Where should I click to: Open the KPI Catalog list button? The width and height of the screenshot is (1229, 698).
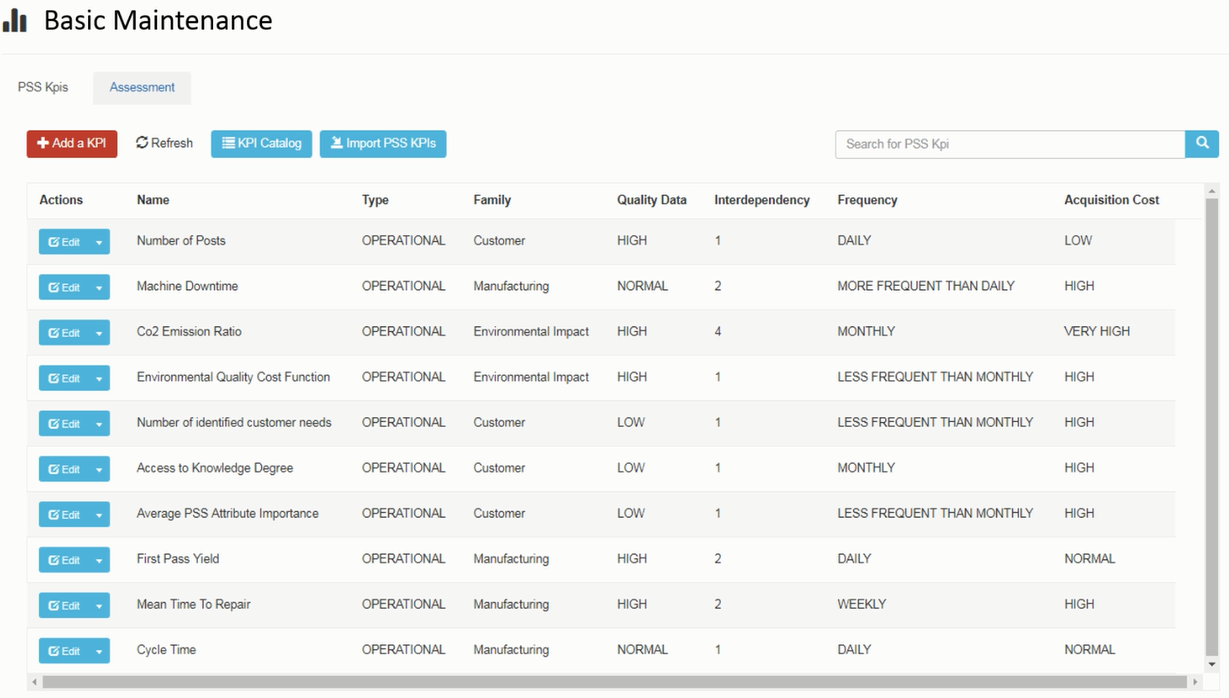coord(261,143)
